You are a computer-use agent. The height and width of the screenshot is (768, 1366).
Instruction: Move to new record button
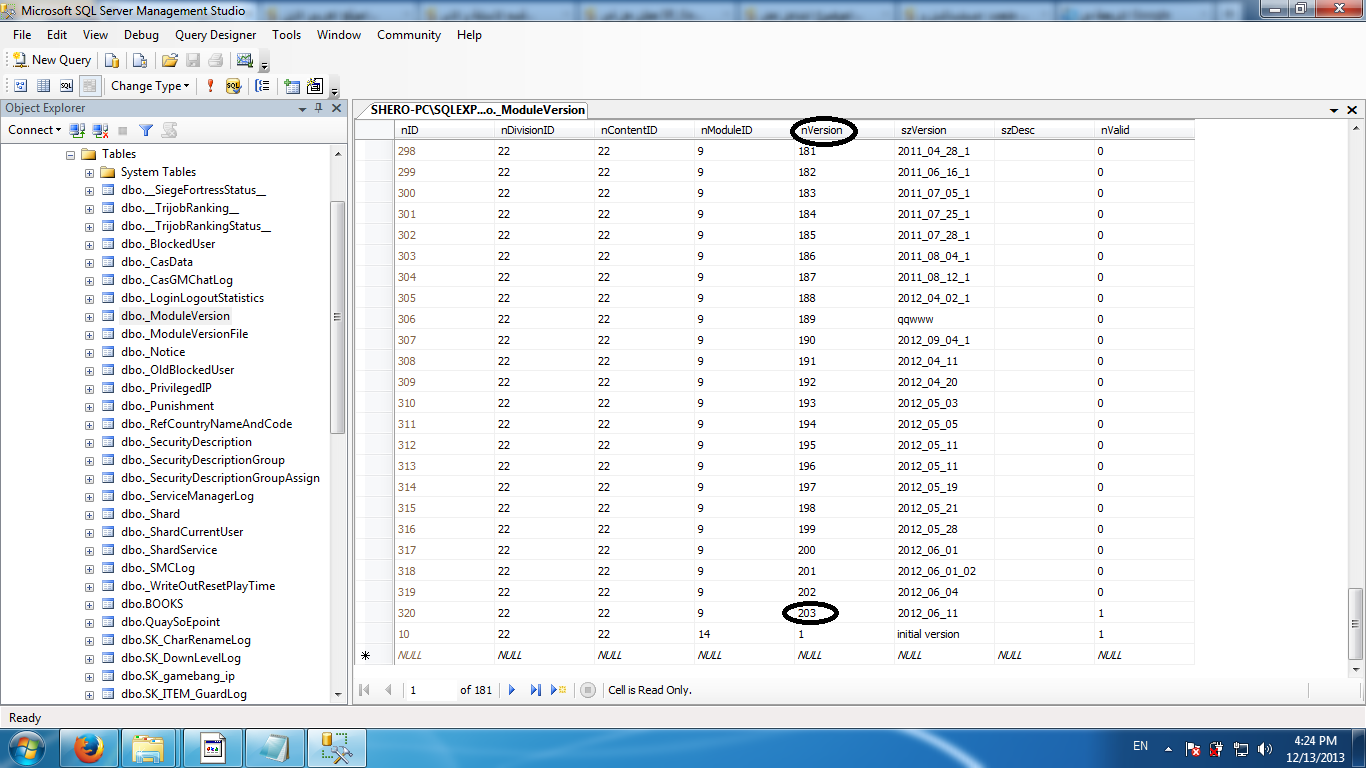(558, 690)
